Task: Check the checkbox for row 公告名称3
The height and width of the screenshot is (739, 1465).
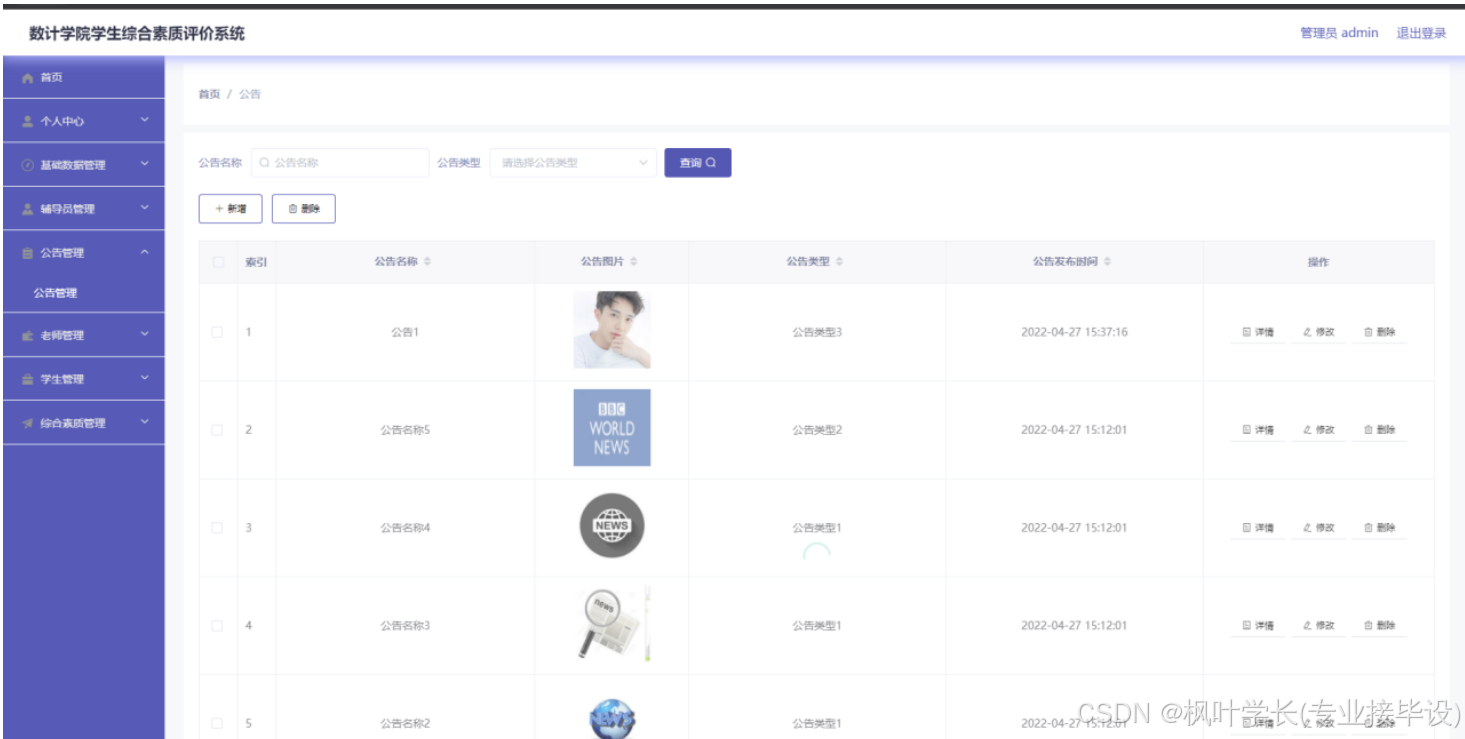Action: coord(217,626)
